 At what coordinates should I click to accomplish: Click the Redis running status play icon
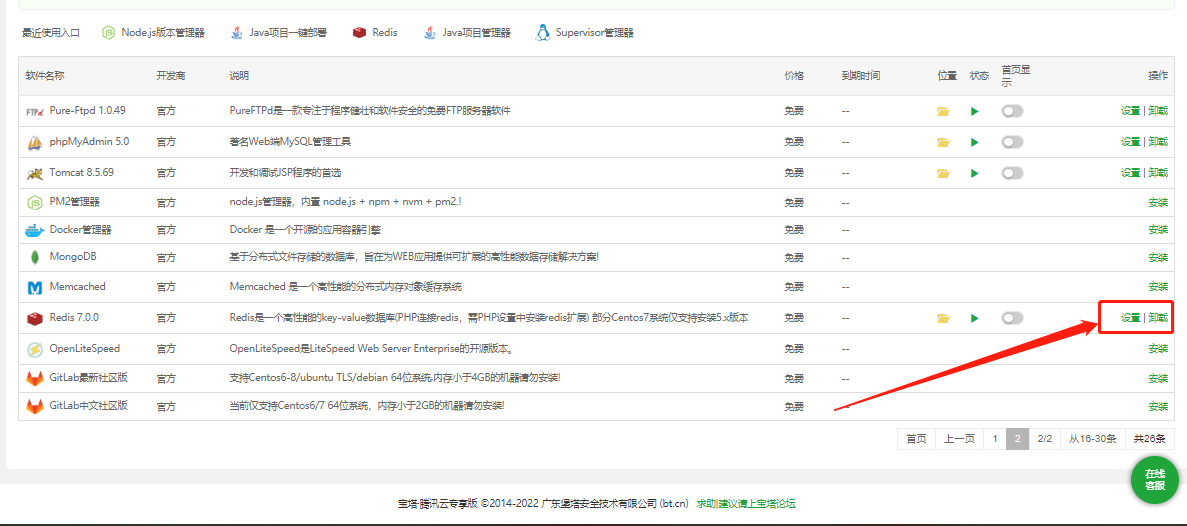(x=975, y=319)
